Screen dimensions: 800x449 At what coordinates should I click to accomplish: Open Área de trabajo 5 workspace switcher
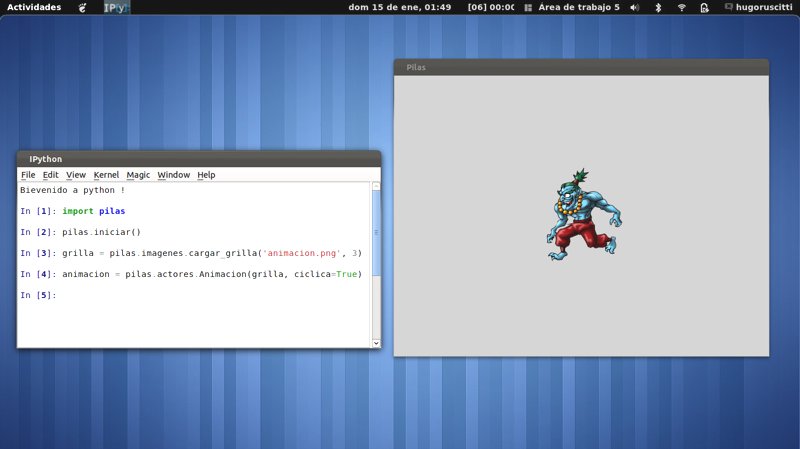579,7
